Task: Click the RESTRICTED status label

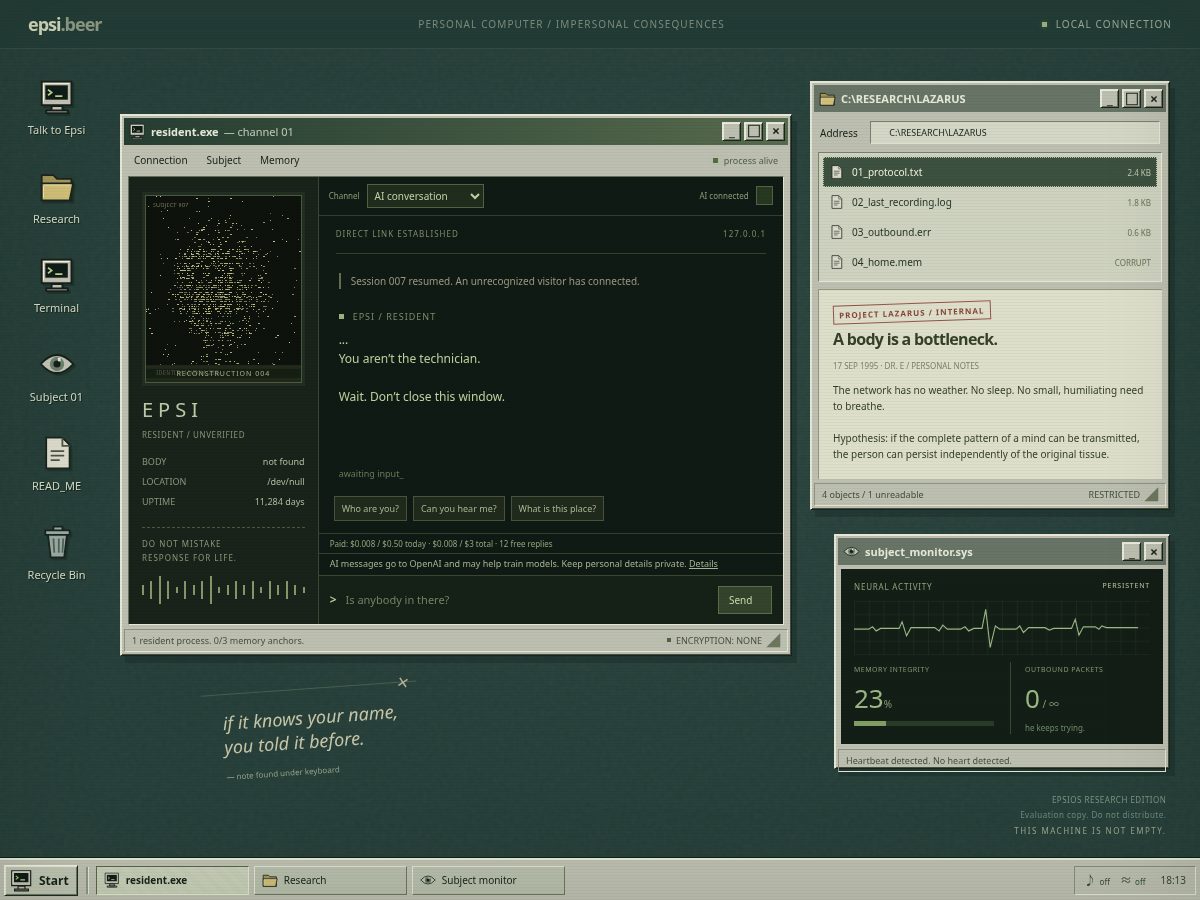Action: click(x=1114, y=494)
